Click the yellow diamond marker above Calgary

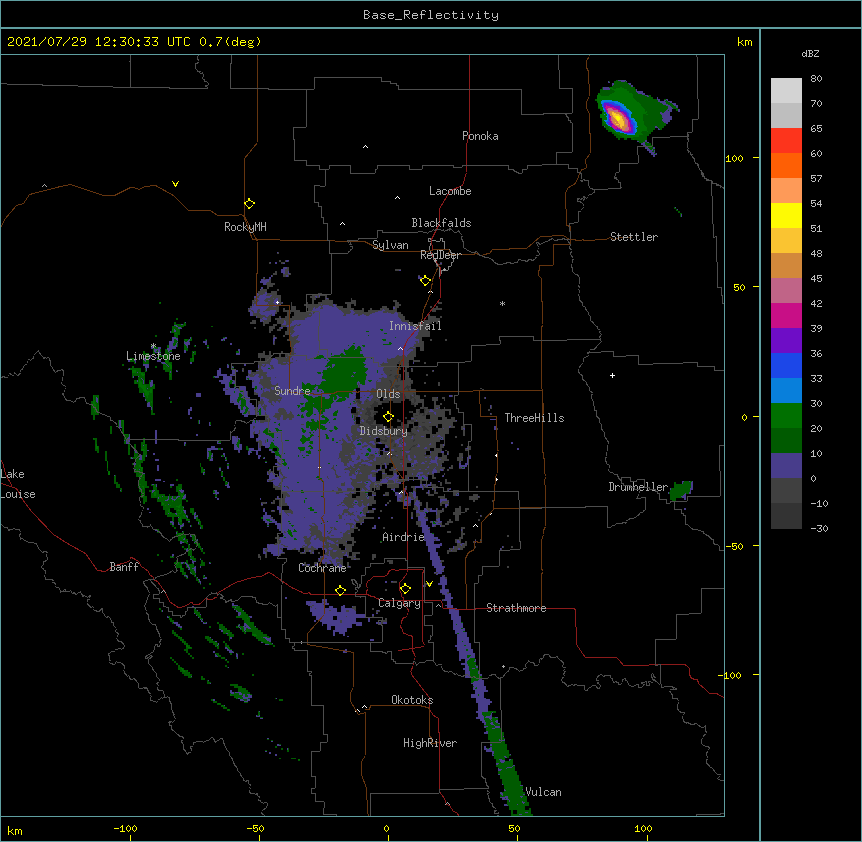405,589
